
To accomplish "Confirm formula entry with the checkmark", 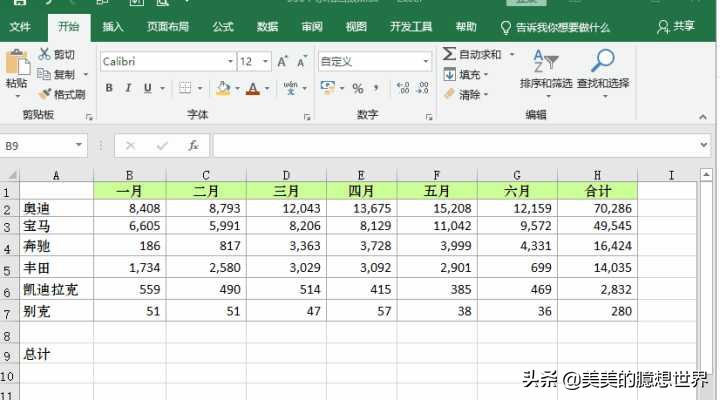I will click(162, 146).
